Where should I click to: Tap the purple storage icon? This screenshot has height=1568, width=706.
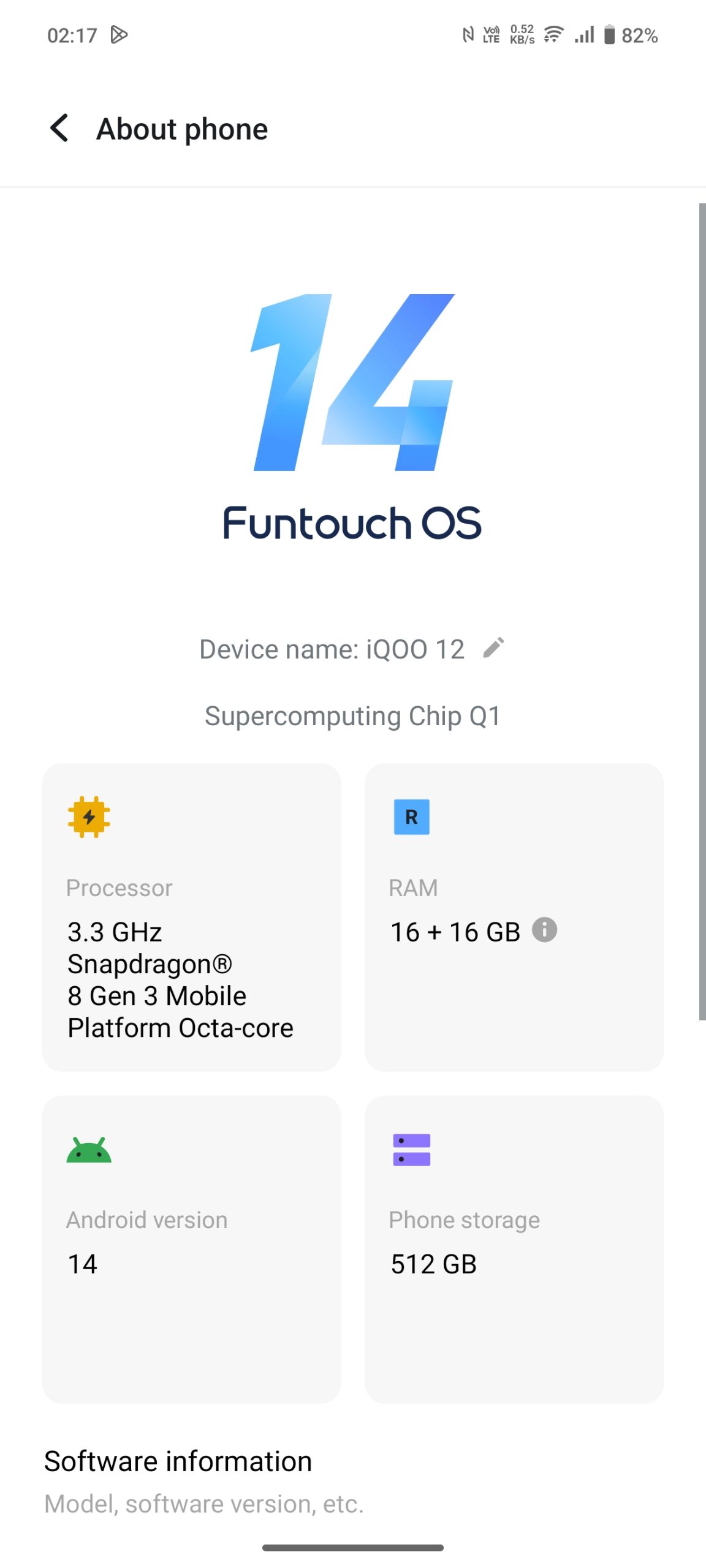coord(411,1150)
